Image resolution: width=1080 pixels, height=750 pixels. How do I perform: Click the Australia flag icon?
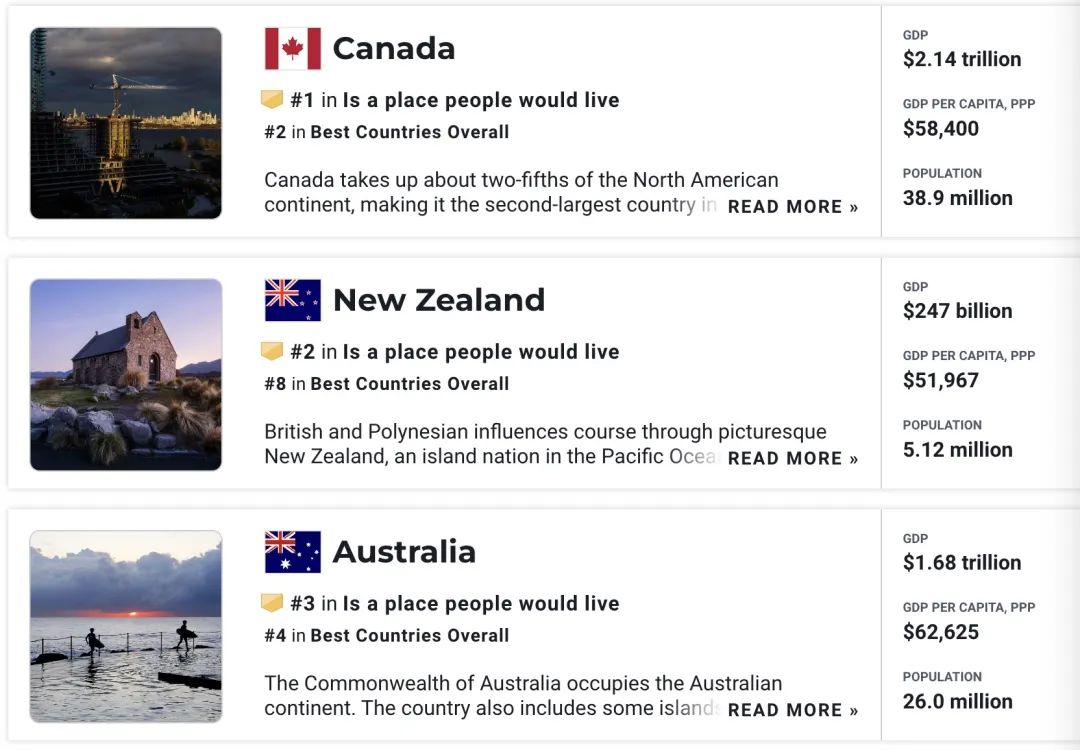[x=293, y=552]
